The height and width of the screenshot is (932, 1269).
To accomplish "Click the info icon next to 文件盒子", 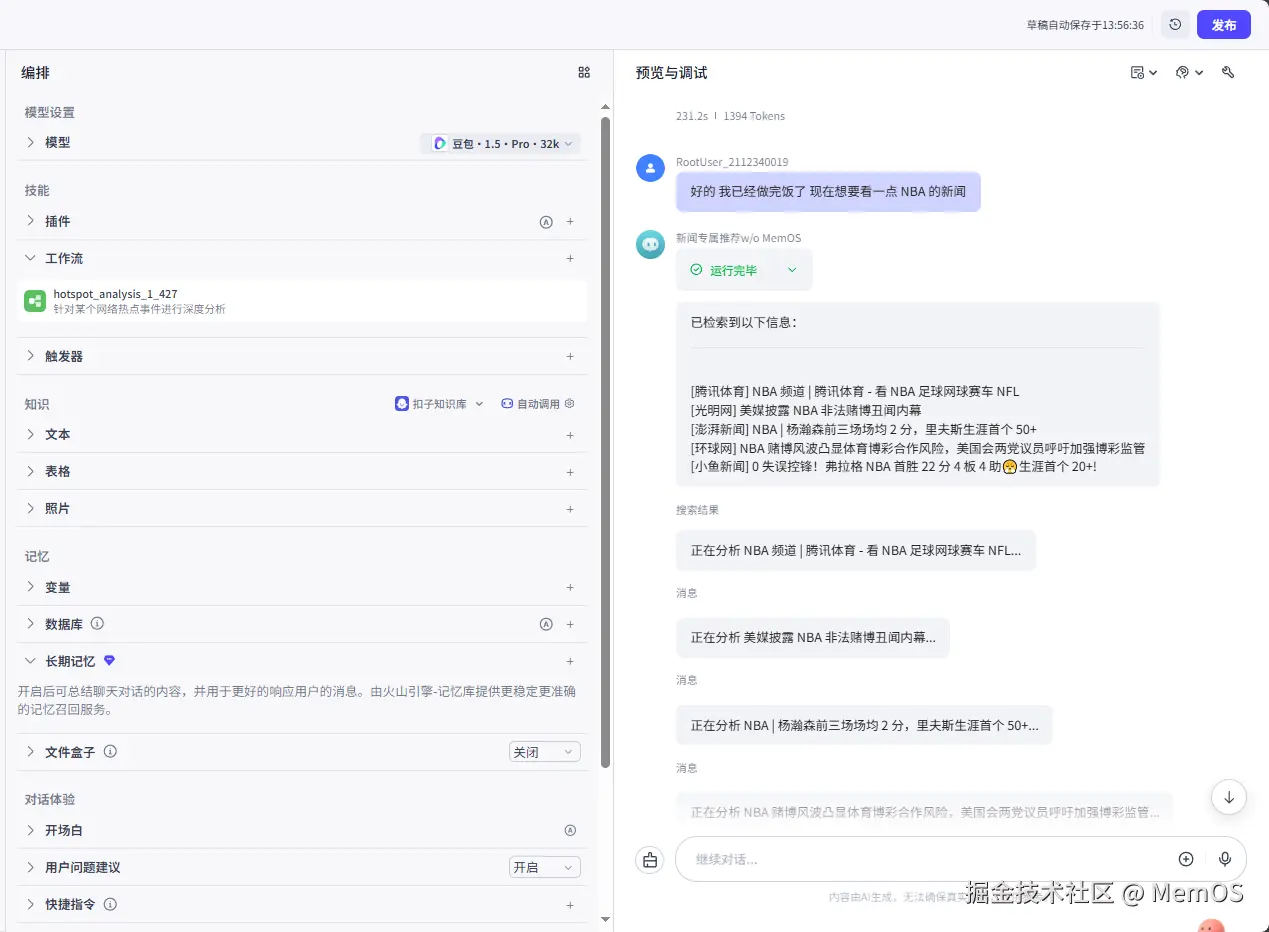I will 110,751.
